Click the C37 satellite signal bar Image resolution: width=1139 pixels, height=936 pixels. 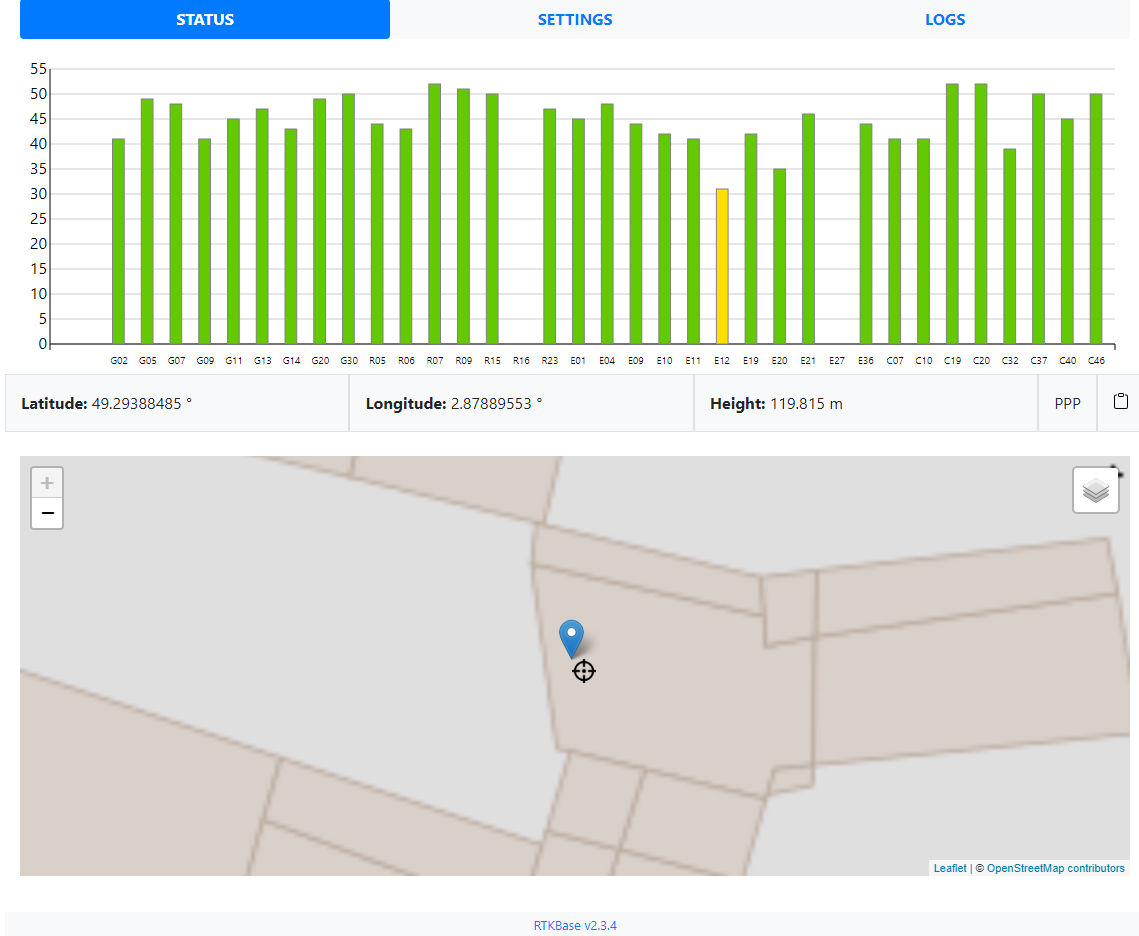[x=1038, y=219]
